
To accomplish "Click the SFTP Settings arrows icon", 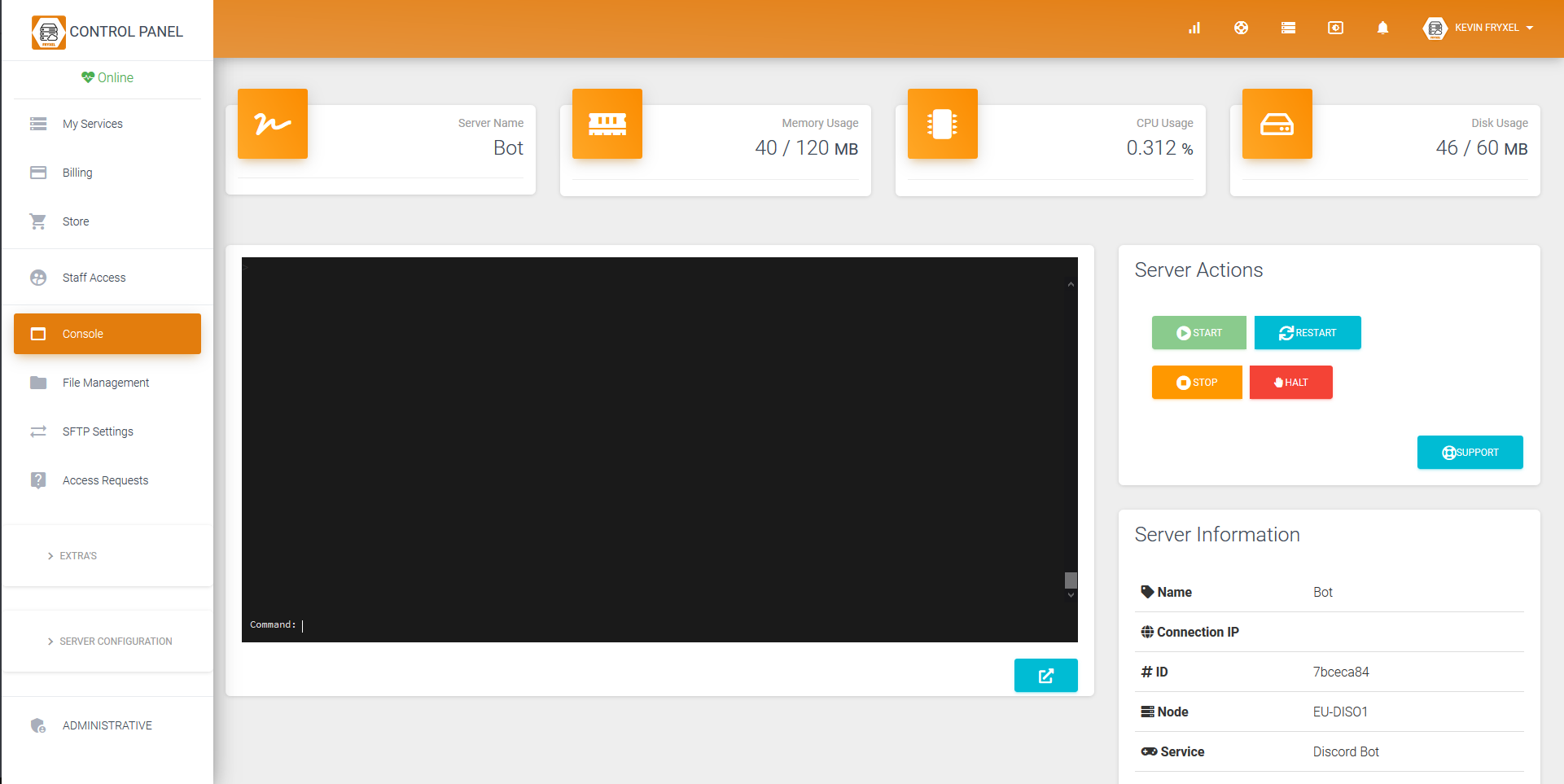I will 38,431.
